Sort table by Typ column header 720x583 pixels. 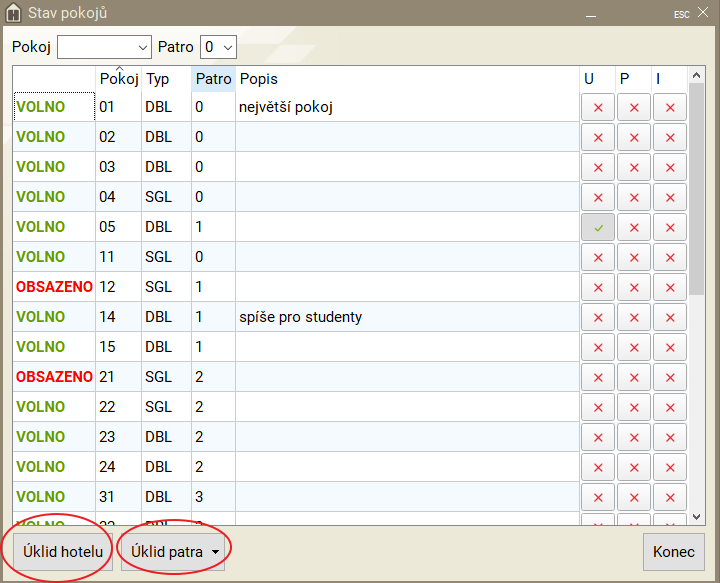(158, 79)
